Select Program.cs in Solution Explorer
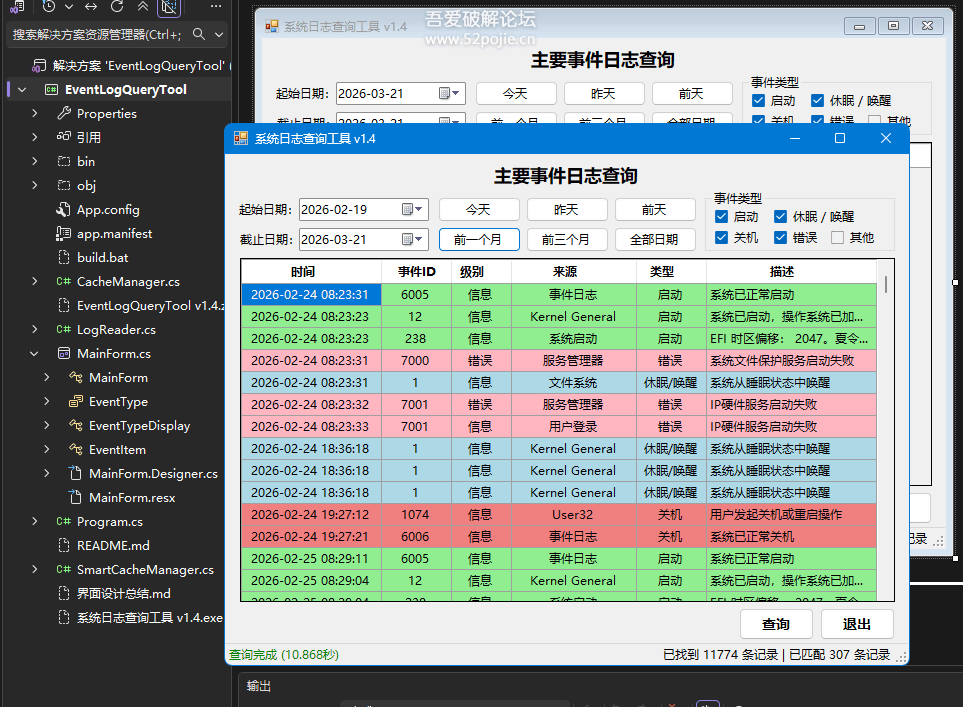The height and width of the screenshot is (707, 963). 109,522
